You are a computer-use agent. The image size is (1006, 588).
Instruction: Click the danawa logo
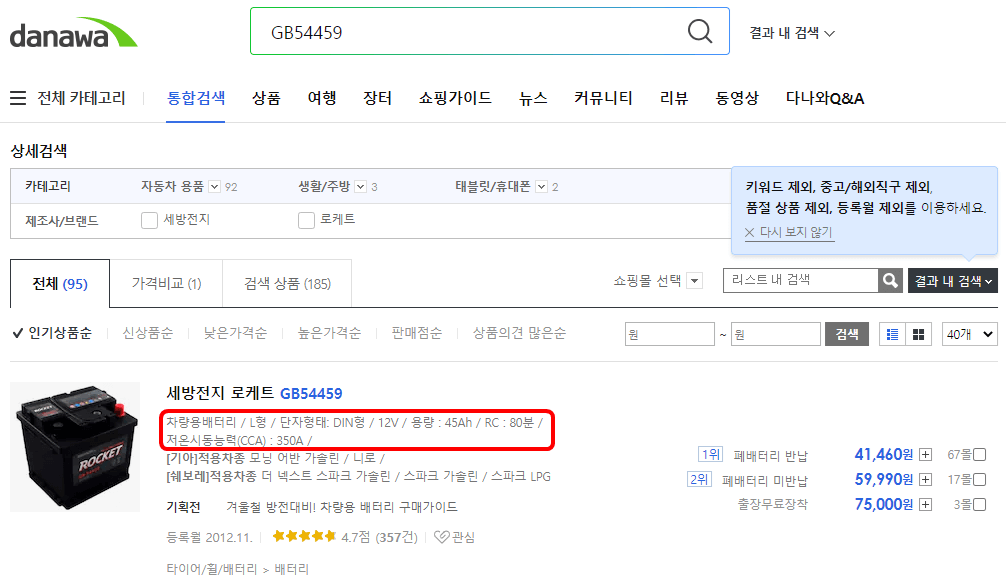(x=73, y=33)
